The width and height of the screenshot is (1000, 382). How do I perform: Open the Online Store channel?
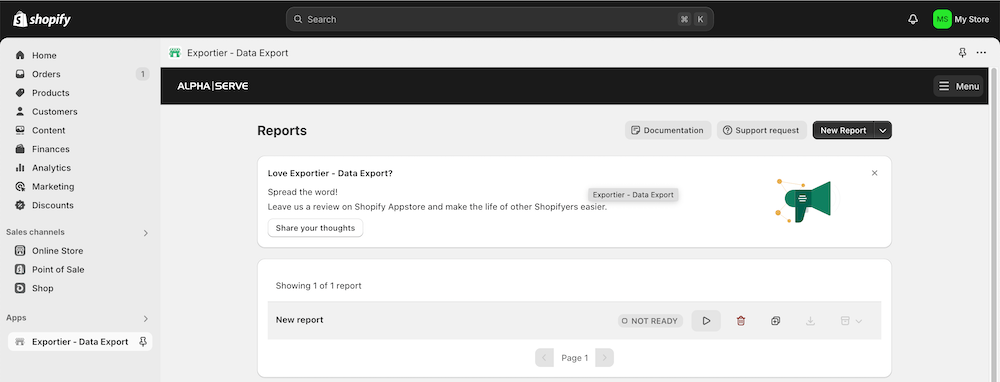tap(57, 251)
